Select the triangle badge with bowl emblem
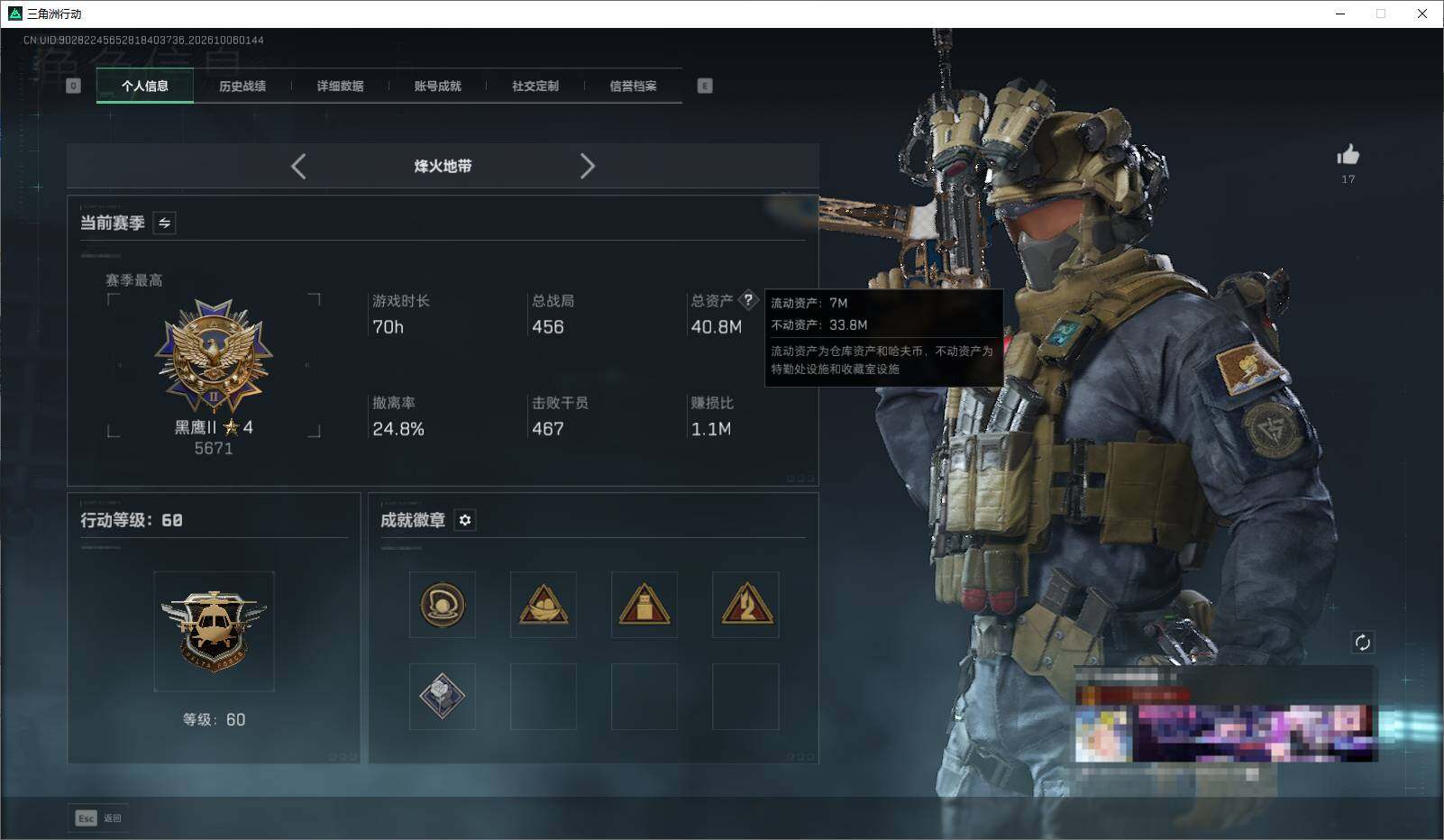The image size is (1444, 840). pos(544,605)
